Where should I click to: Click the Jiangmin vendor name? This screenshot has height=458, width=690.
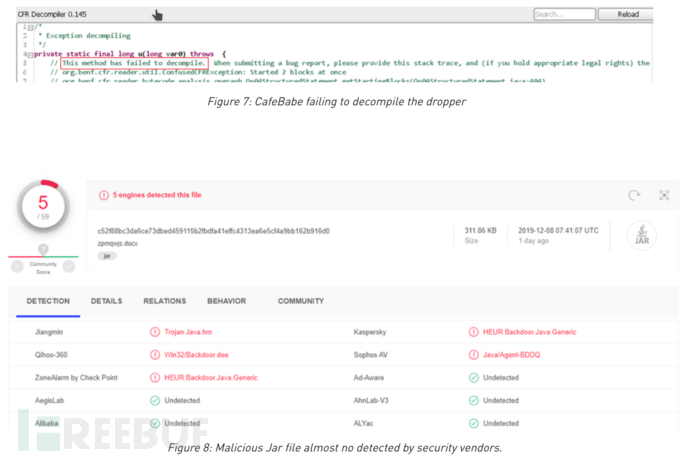click(x=49, y=332)
